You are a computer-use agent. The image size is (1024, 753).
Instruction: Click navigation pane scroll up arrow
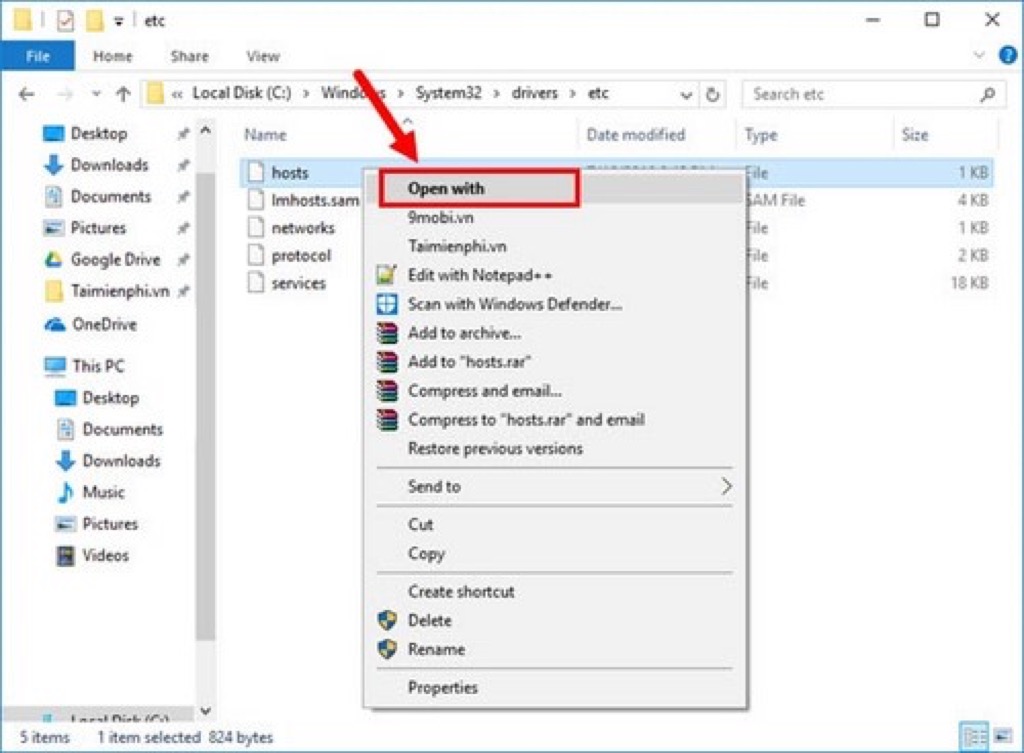(205, 131)
